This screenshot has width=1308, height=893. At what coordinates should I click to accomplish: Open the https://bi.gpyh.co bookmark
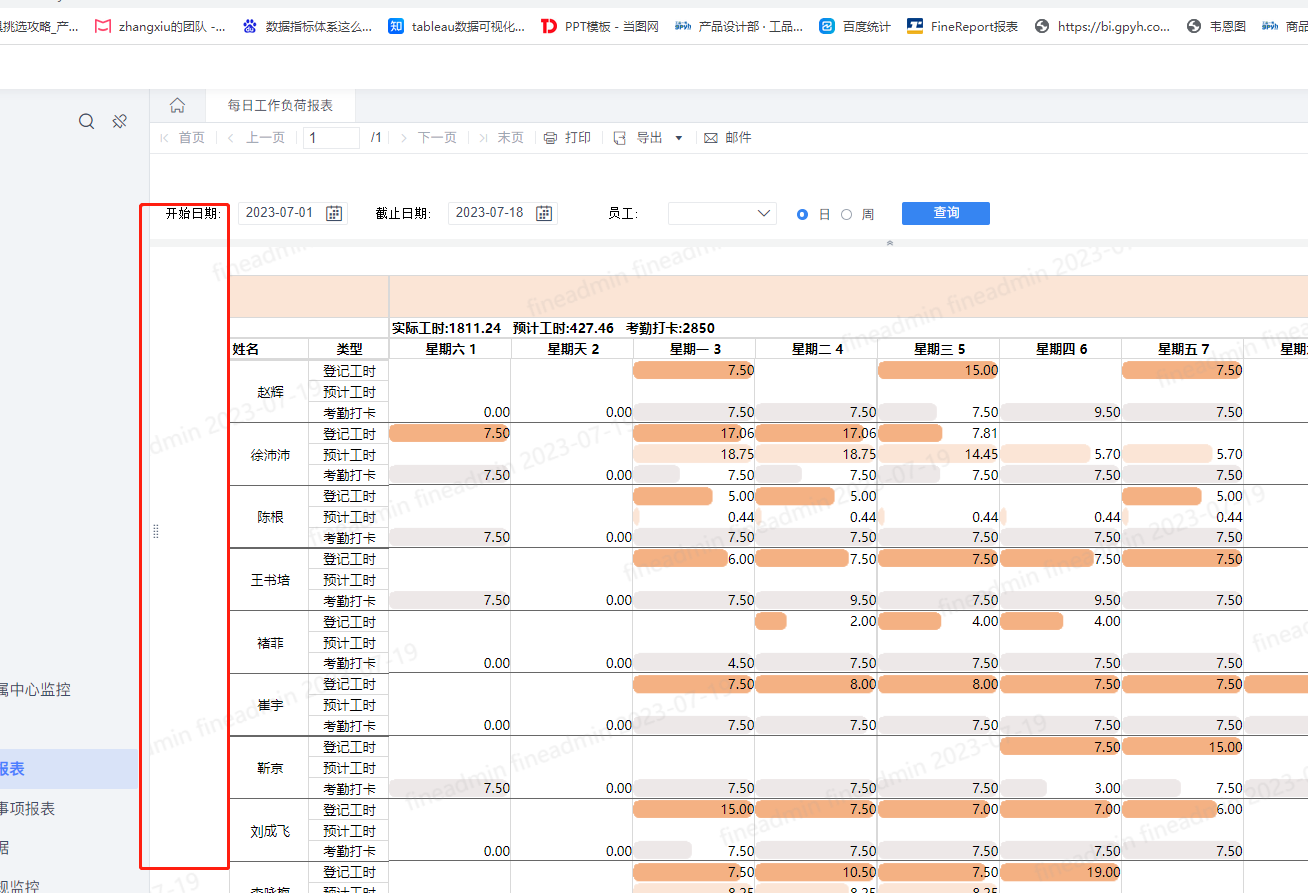tap(1103, 27)
